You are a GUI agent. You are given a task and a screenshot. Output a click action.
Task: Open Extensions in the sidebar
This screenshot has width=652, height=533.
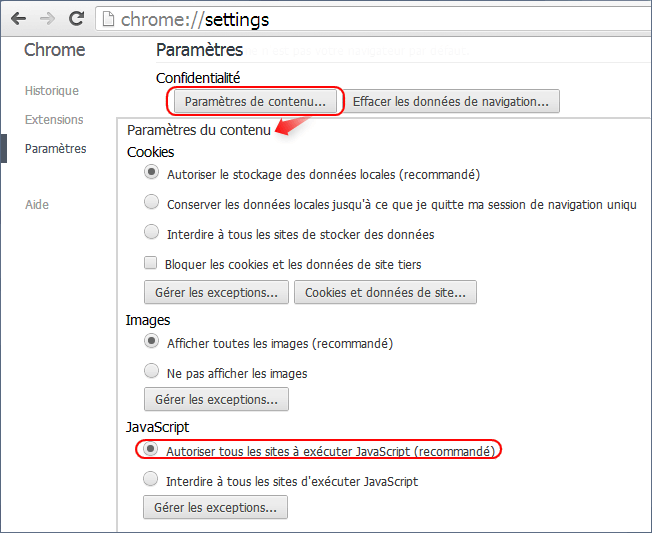click(54, 120)
